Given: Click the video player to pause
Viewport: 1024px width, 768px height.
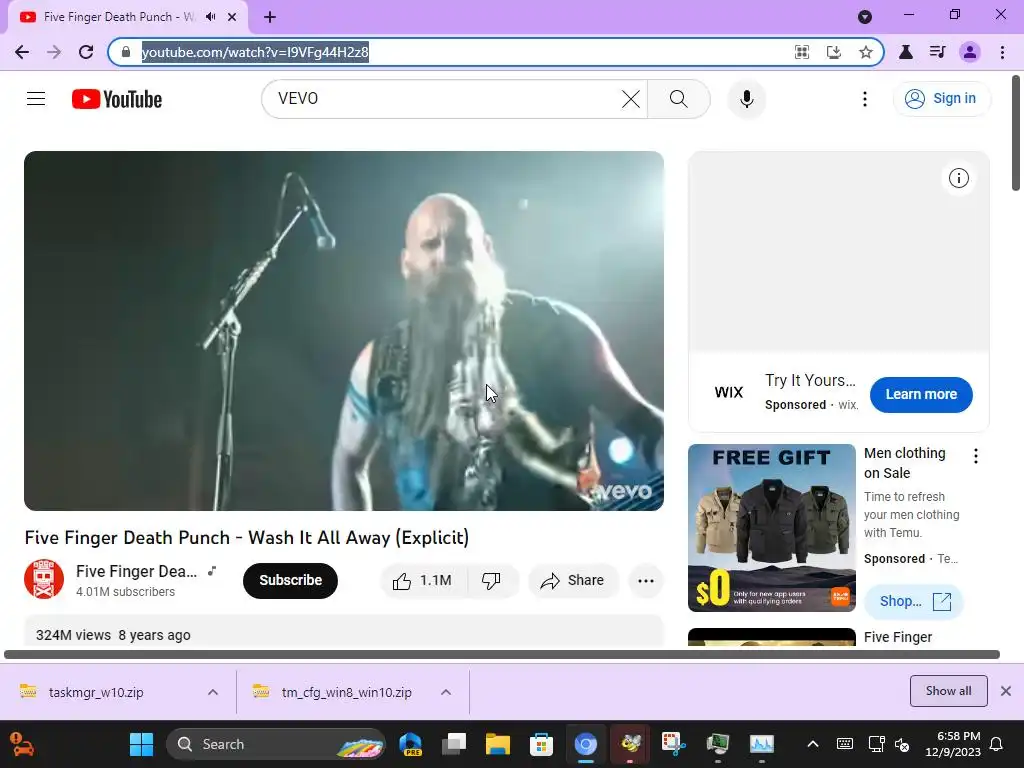Looking at the screenshot, I should (x=344, y=330).
